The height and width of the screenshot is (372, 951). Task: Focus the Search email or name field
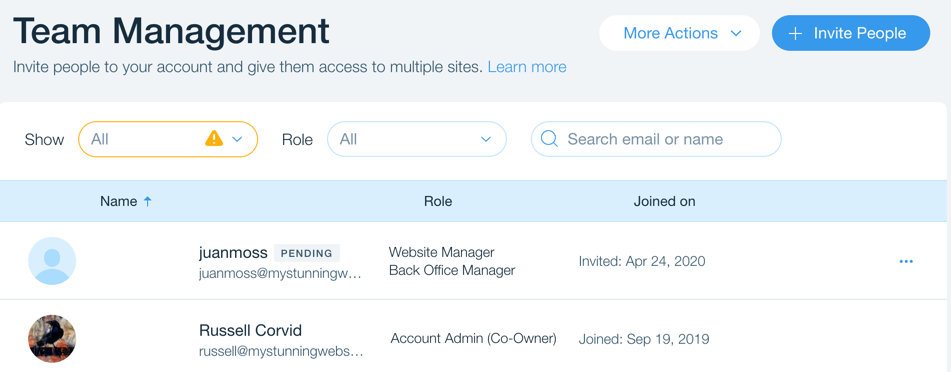pos(656,139)
